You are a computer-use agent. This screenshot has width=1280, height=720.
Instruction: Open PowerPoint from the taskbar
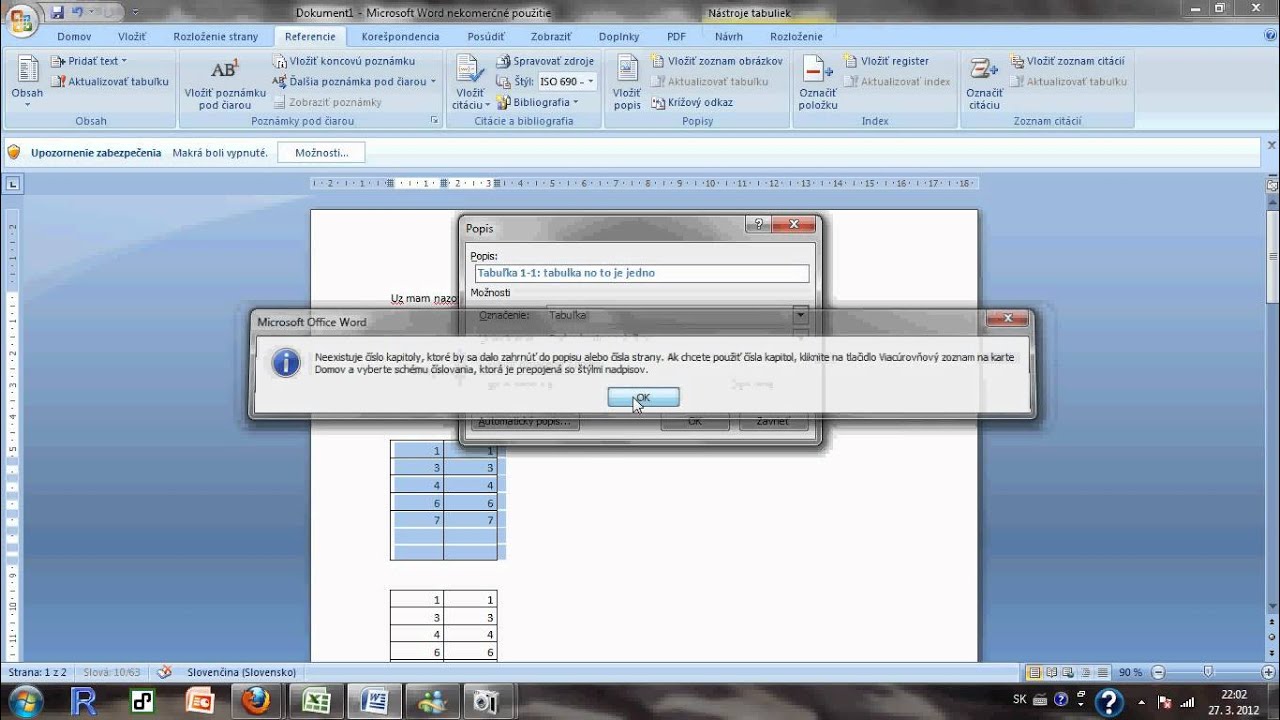click(x=199, y=702)
